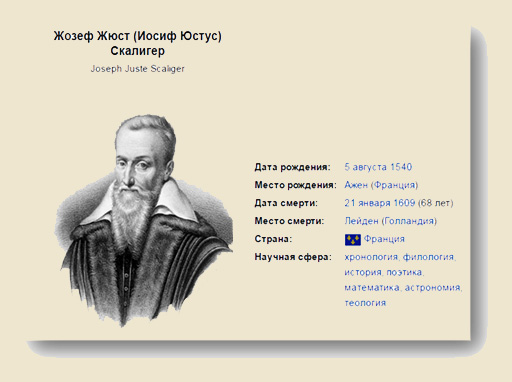
Task: Open the 21 января death date link
Action: point(367,203)
